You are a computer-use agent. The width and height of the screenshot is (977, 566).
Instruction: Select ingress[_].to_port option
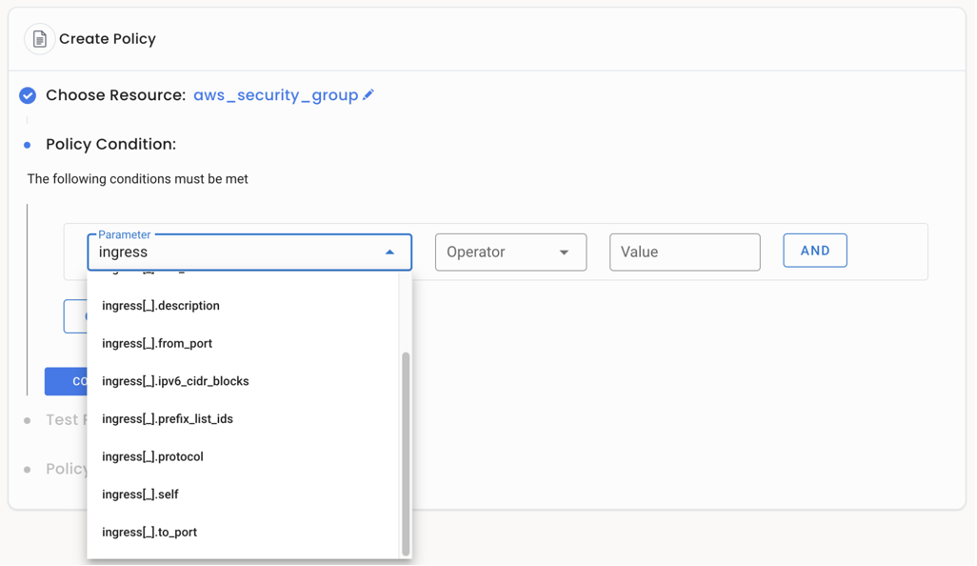pos(149,532)
